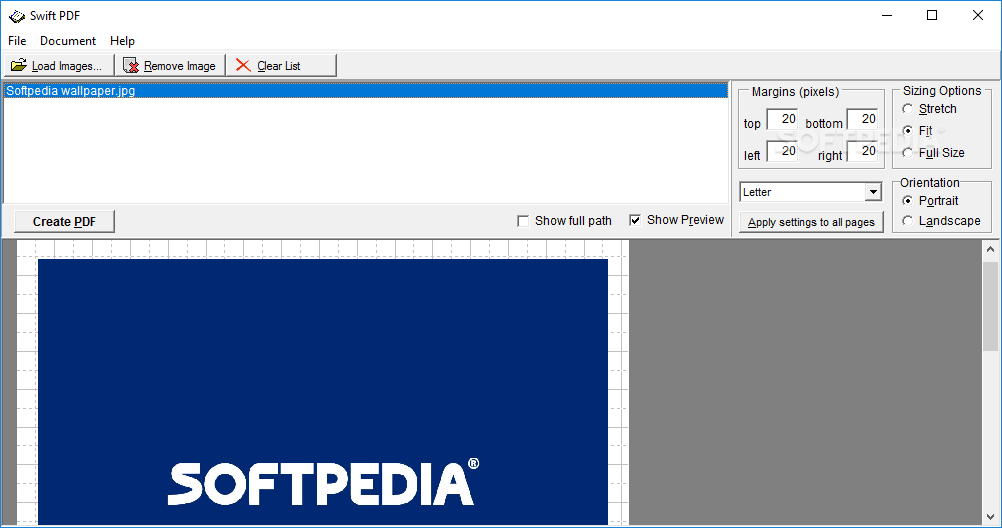Click the left margin input field
The image size is (1002, 528).
click(x=782, y=151)
